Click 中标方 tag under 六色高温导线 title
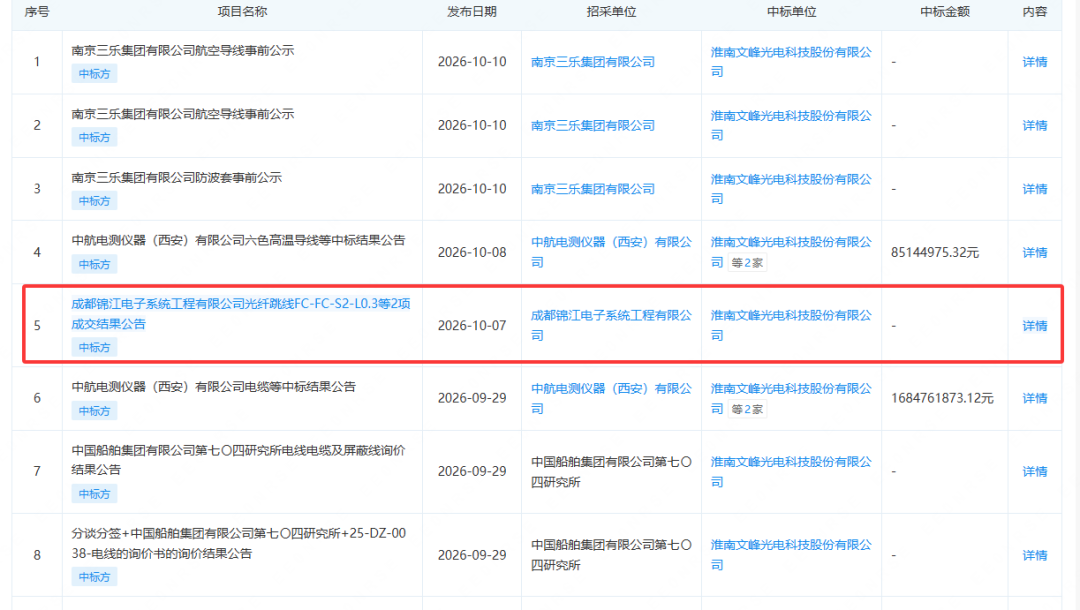This screenshot has width=1080, height=610. [x=94, y=264]
